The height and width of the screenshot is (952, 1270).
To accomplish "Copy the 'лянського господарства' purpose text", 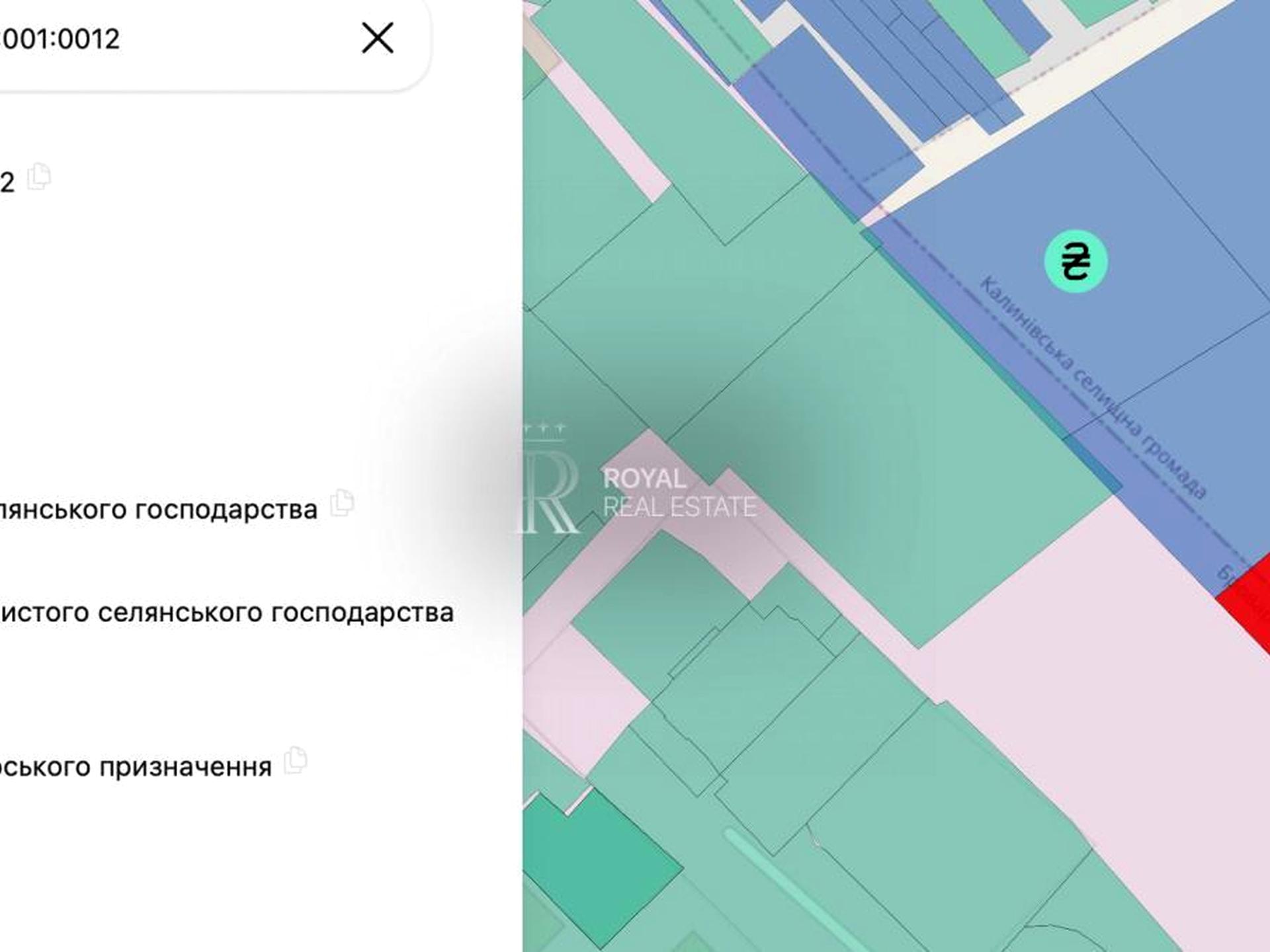I will coord(342,504).
